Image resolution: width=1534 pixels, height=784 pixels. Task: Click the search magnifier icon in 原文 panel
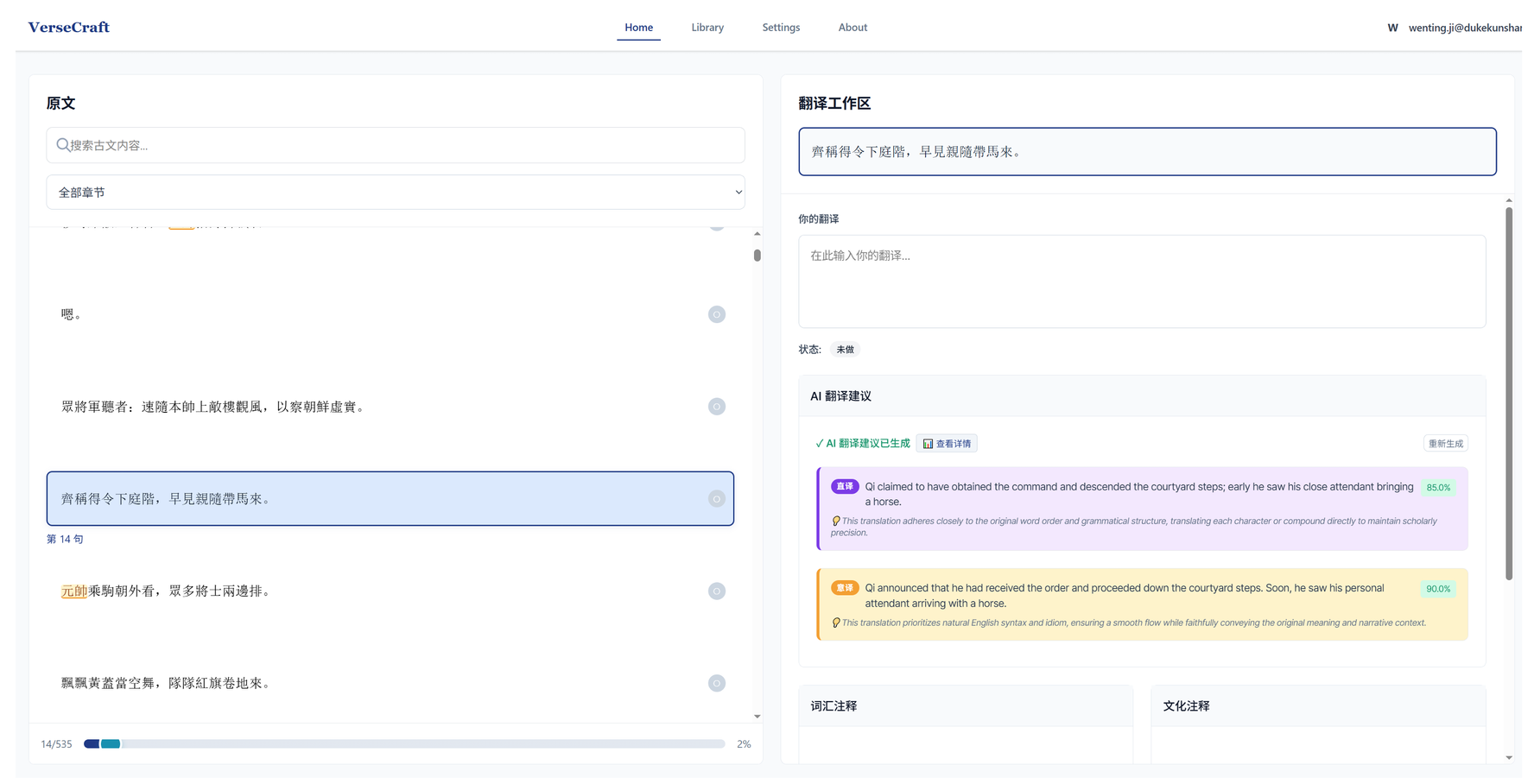click(x=63, y=145)
